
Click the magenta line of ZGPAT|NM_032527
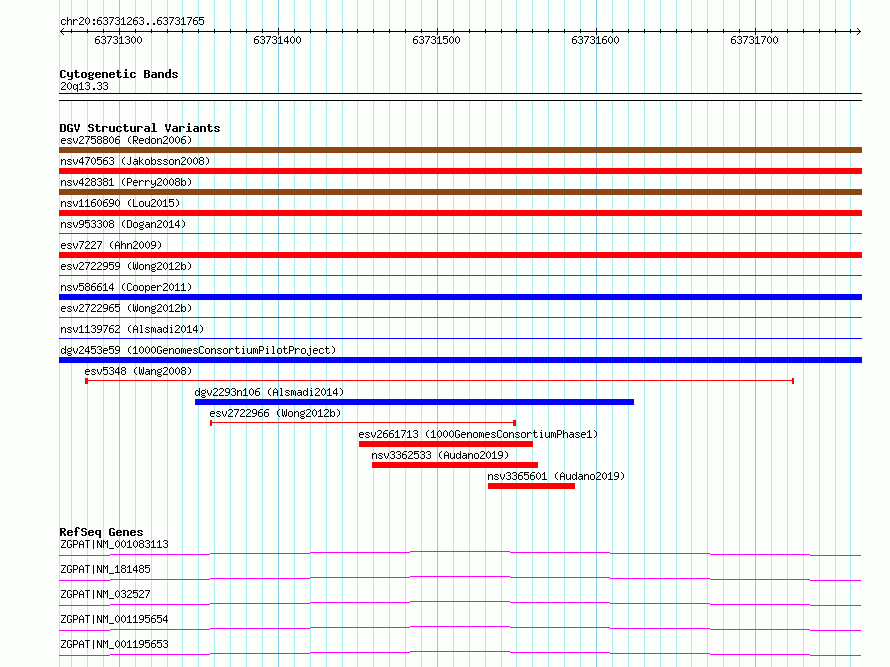click(460, 603)
